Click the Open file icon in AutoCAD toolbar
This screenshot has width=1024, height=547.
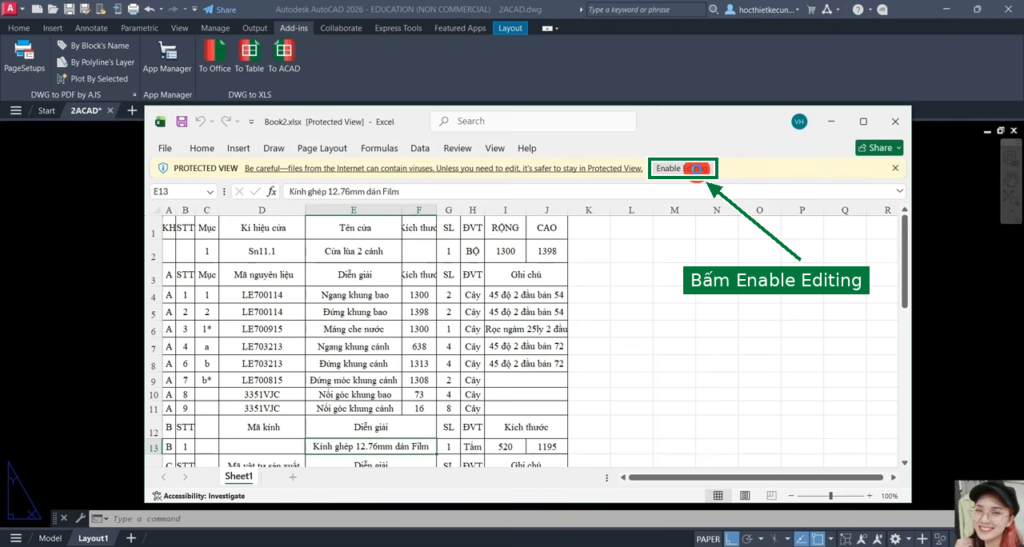point(53,10)
